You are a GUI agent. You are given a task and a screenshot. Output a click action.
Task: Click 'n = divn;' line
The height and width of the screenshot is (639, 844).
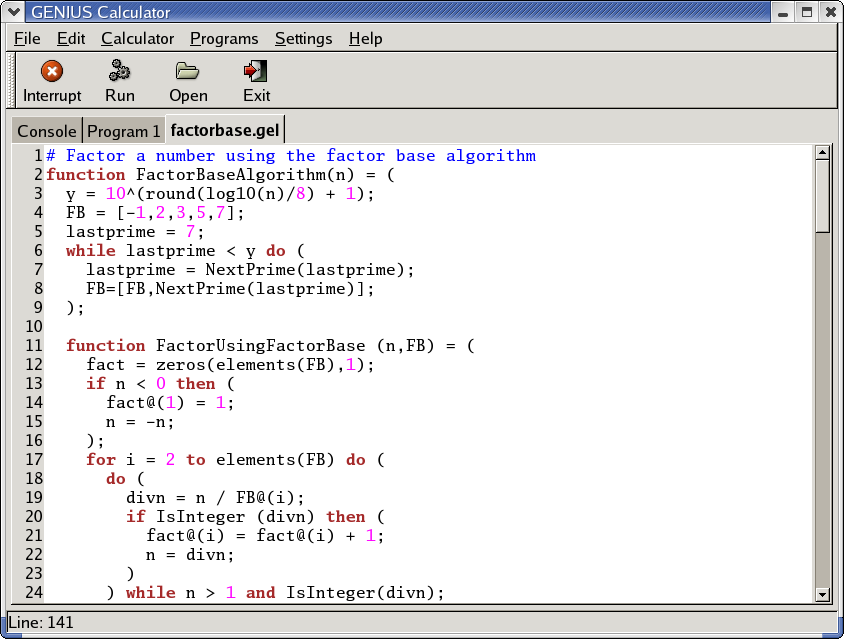click(x=190, y=555)
